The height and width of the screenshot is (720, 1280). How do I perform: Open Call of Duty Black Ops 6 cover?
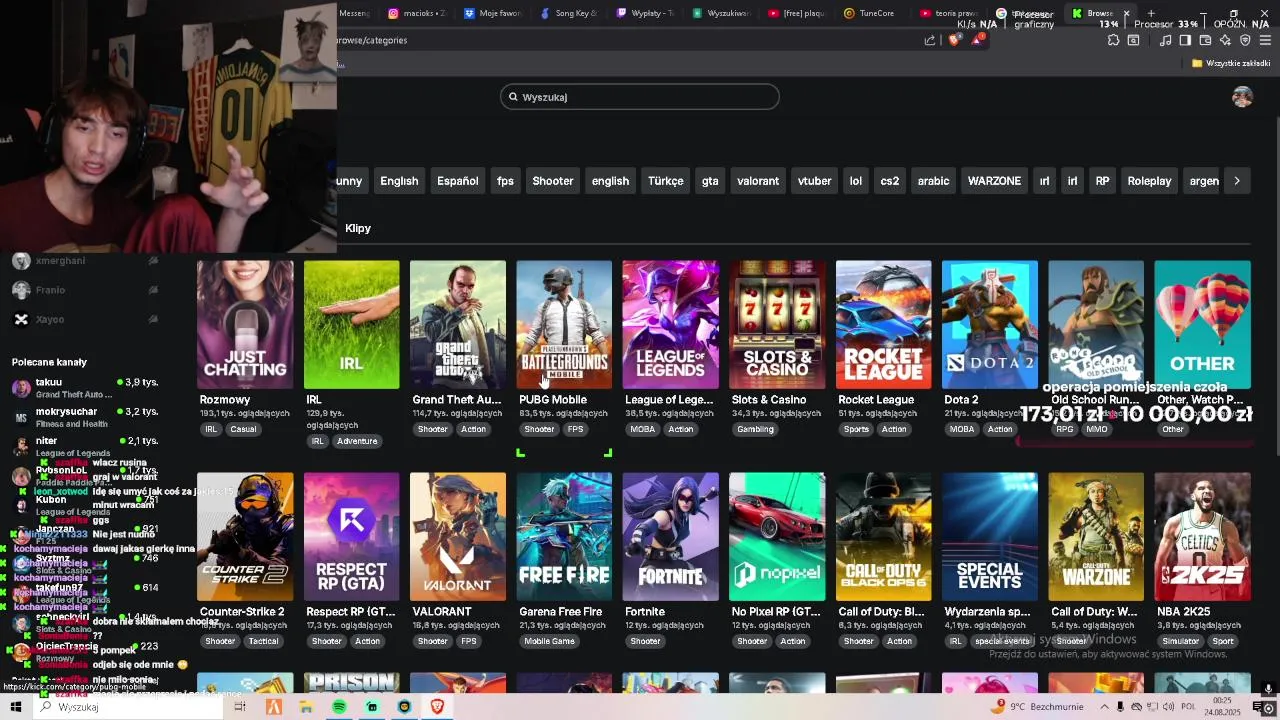883,537
